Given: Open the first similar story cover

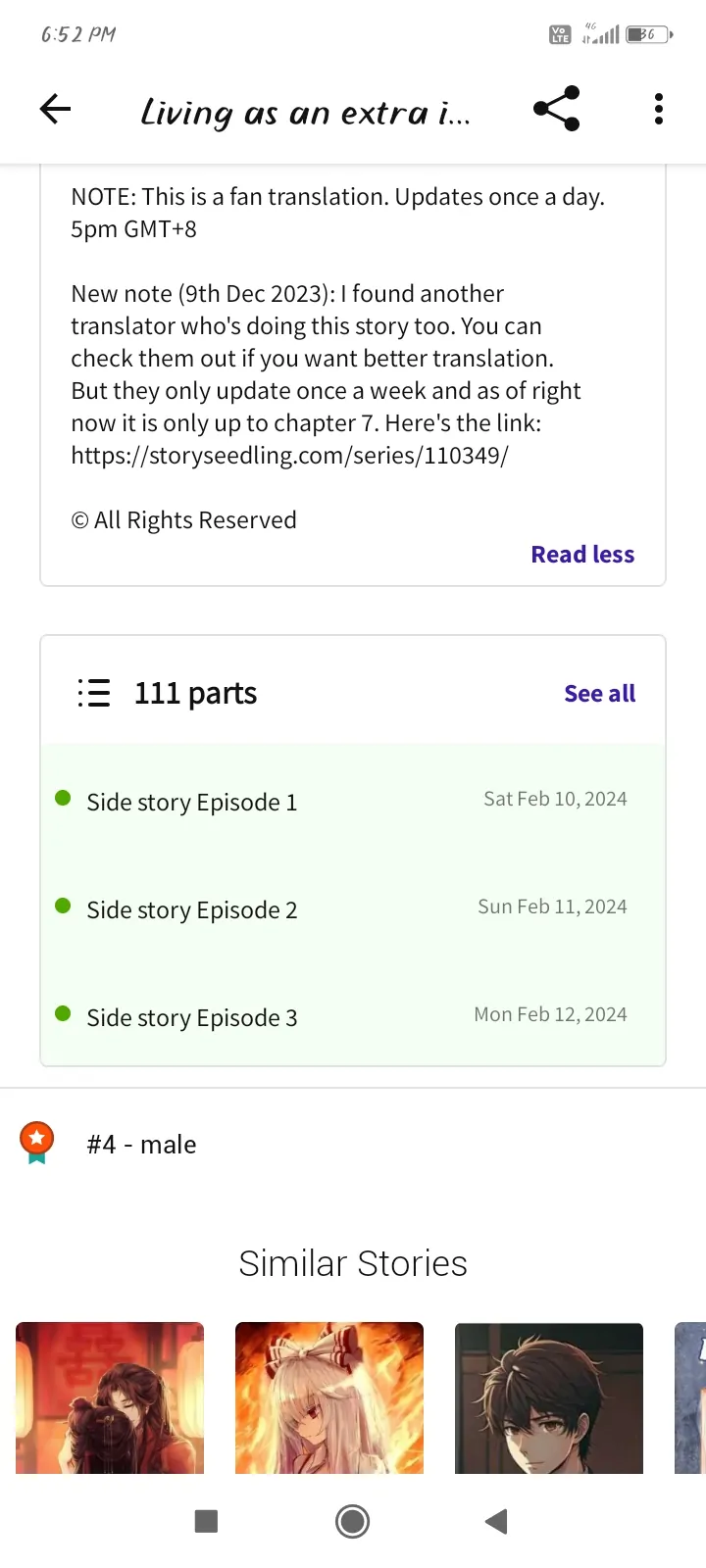Looking at the screenshot, I should pyautogui.click(x=110, y=1397).
